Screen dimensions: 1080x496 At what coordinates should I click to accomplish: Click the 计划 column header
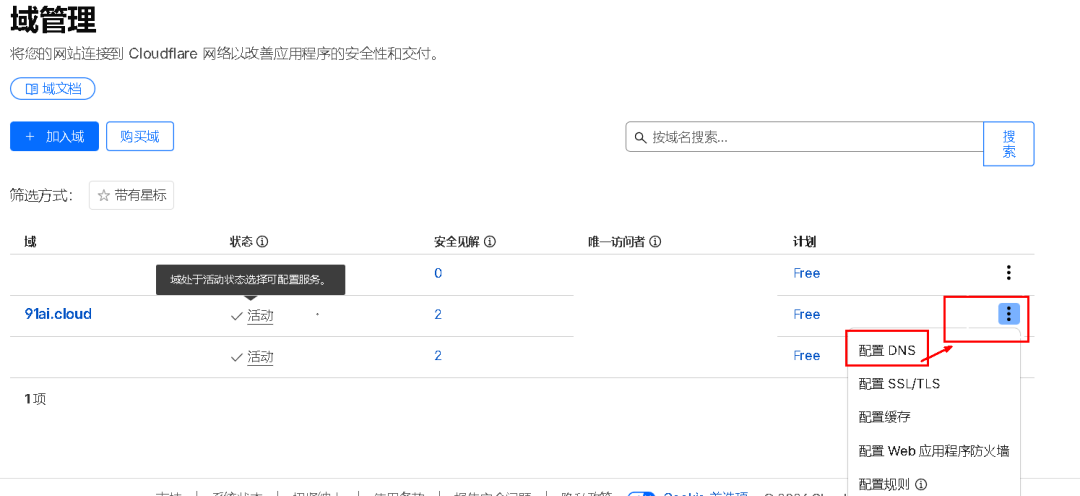(804, 242)
